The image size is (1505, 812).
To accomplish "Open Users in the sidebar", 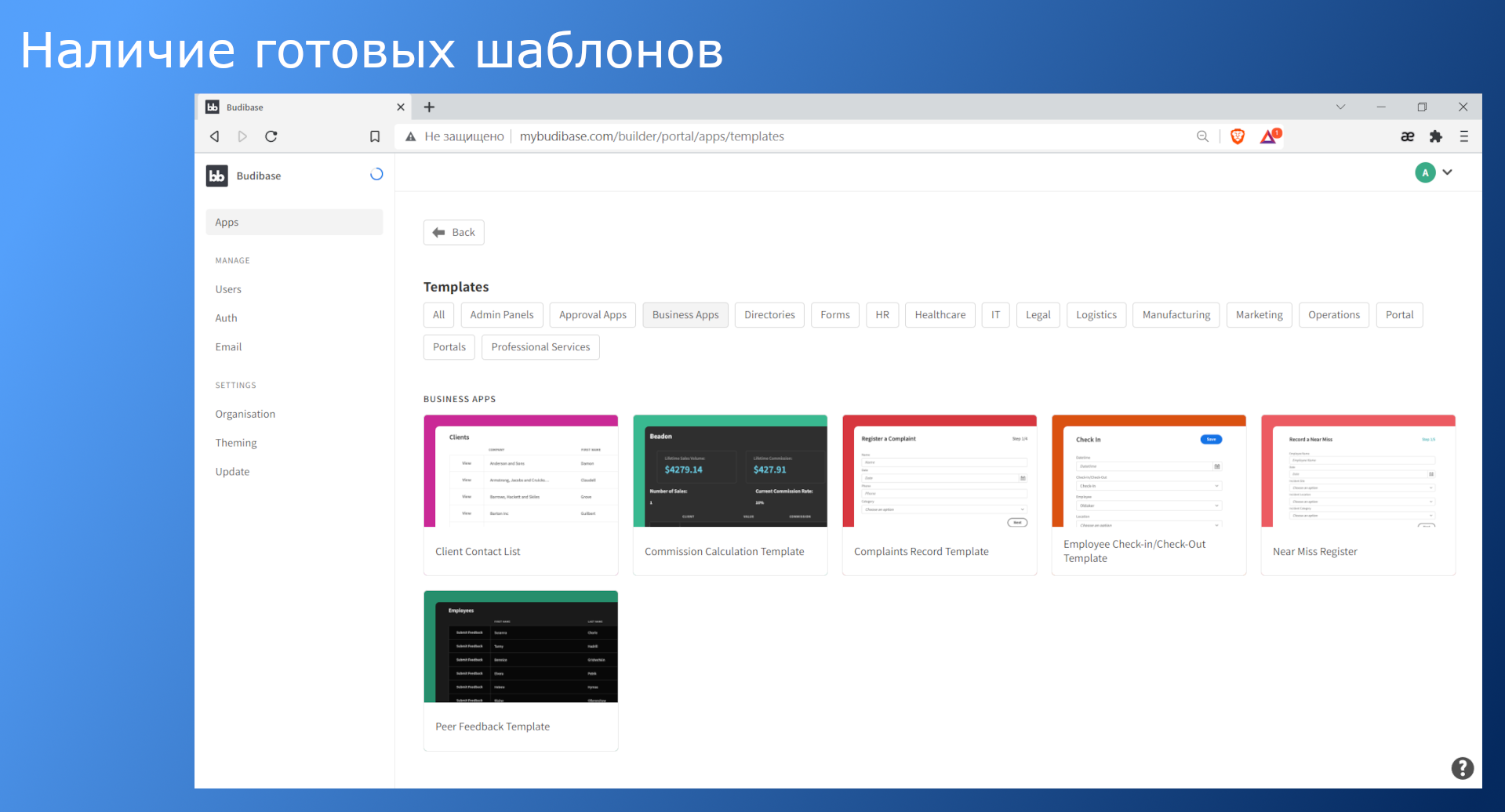I will [x=228, y=289].
